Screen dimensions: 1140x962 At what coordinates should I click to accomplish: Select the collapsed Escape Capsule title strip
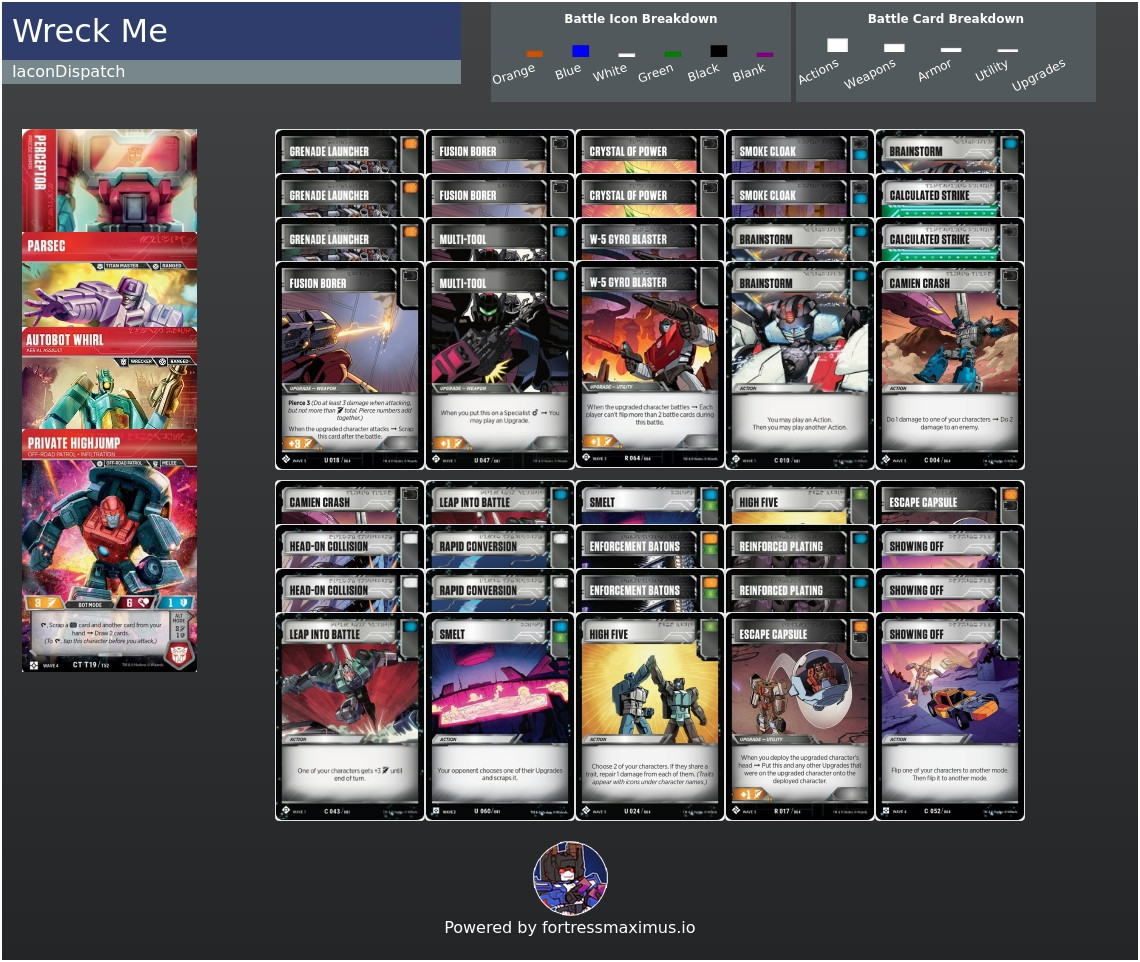tap(950, 503)
